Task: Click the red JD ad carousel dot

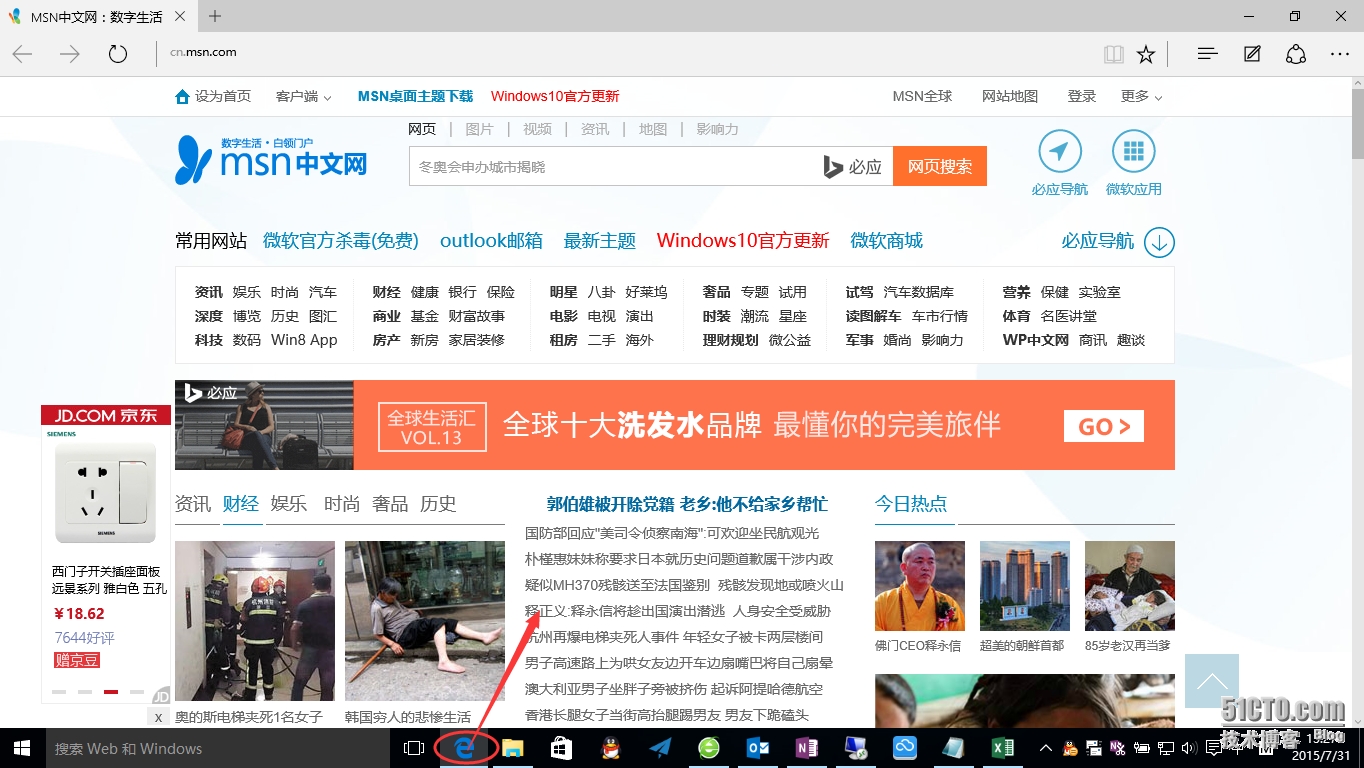Action: tap(111, 692)
